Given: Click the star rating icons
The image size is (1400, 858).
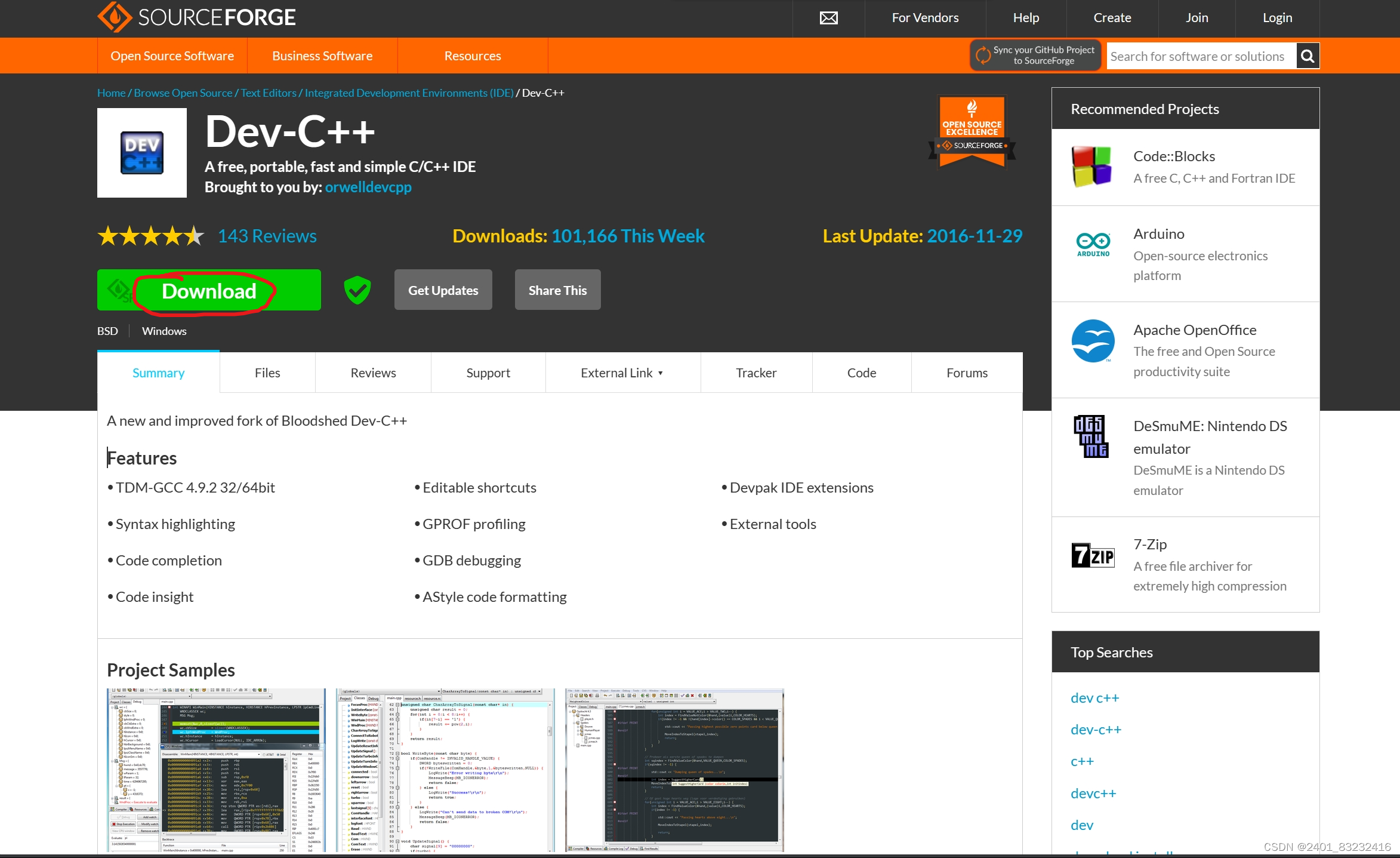Looking at the screenshot, I should (150, 236).
